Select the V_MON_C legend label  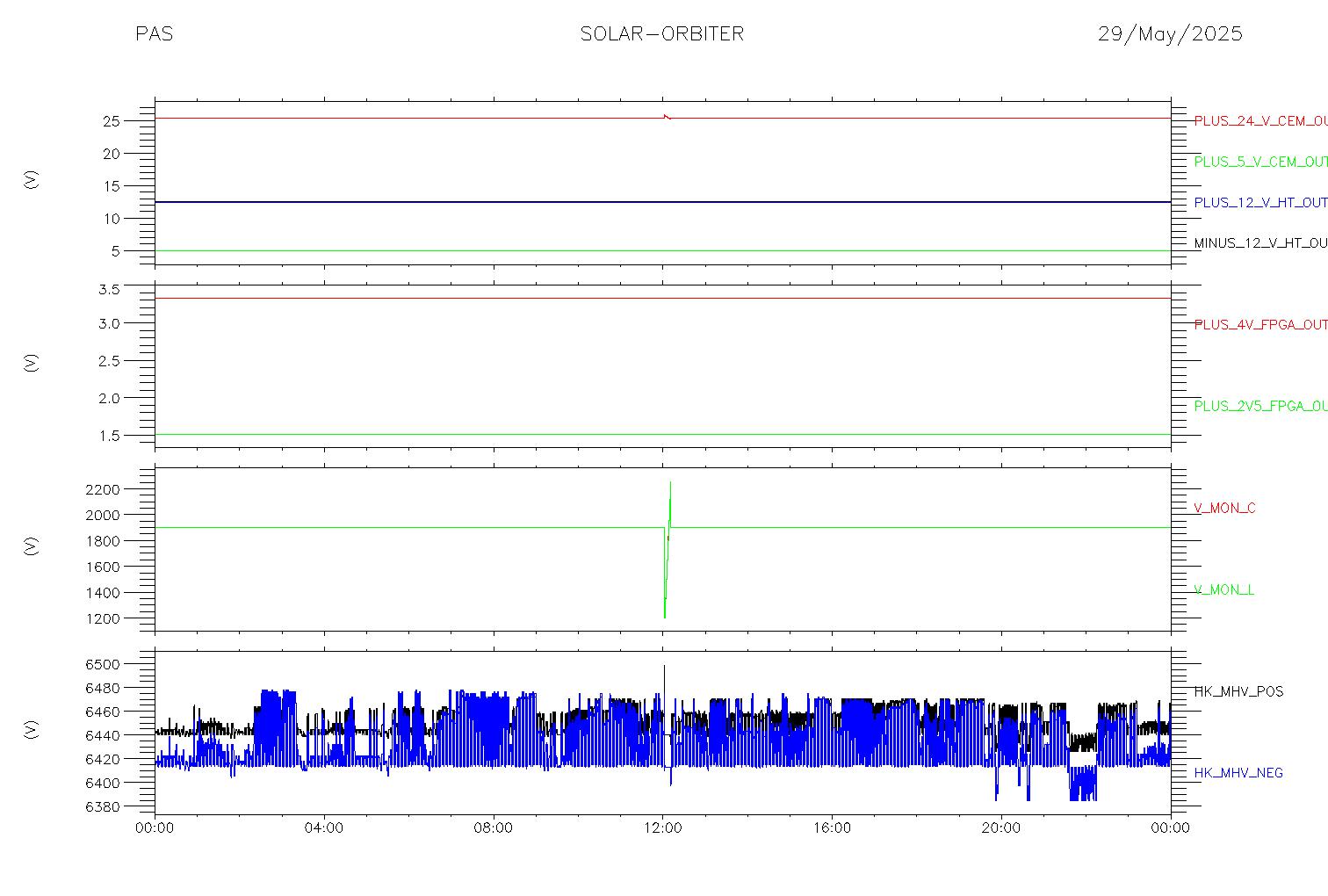pyautogui.click(x=1224, y=509)
